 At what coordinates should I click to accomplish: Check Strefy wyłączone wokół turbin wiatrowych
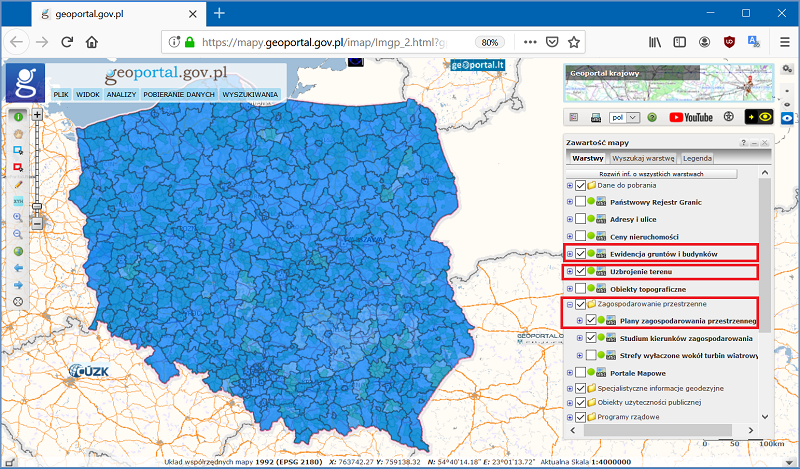coord(592,355)
